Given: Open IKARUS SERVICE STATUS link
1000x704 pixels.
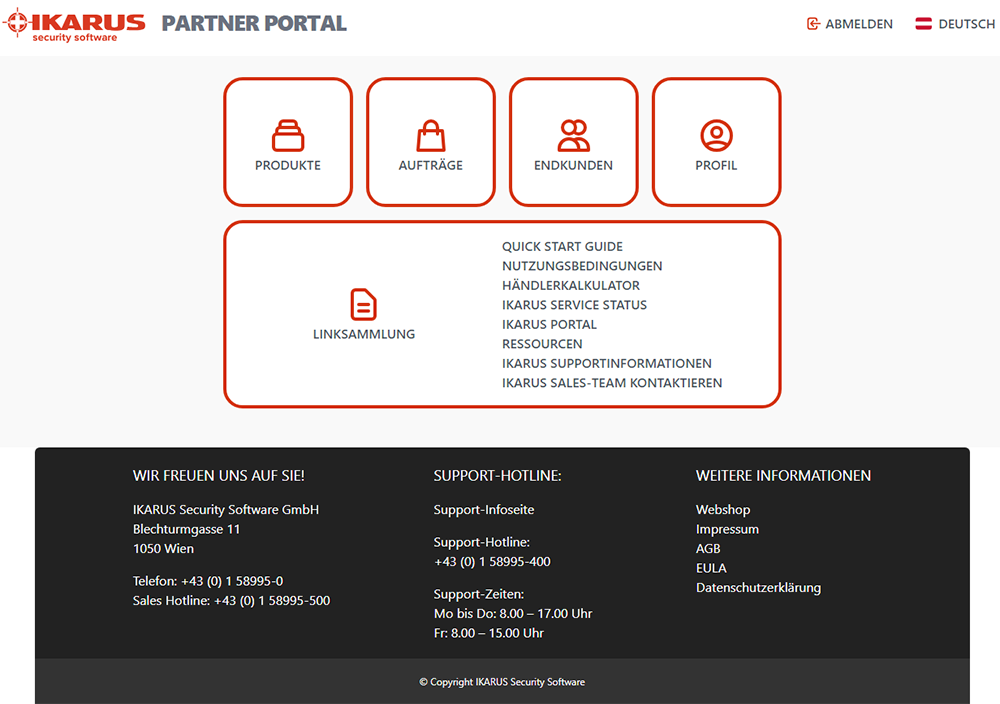Looking at the screenshot, I should [x=574, y=305].
